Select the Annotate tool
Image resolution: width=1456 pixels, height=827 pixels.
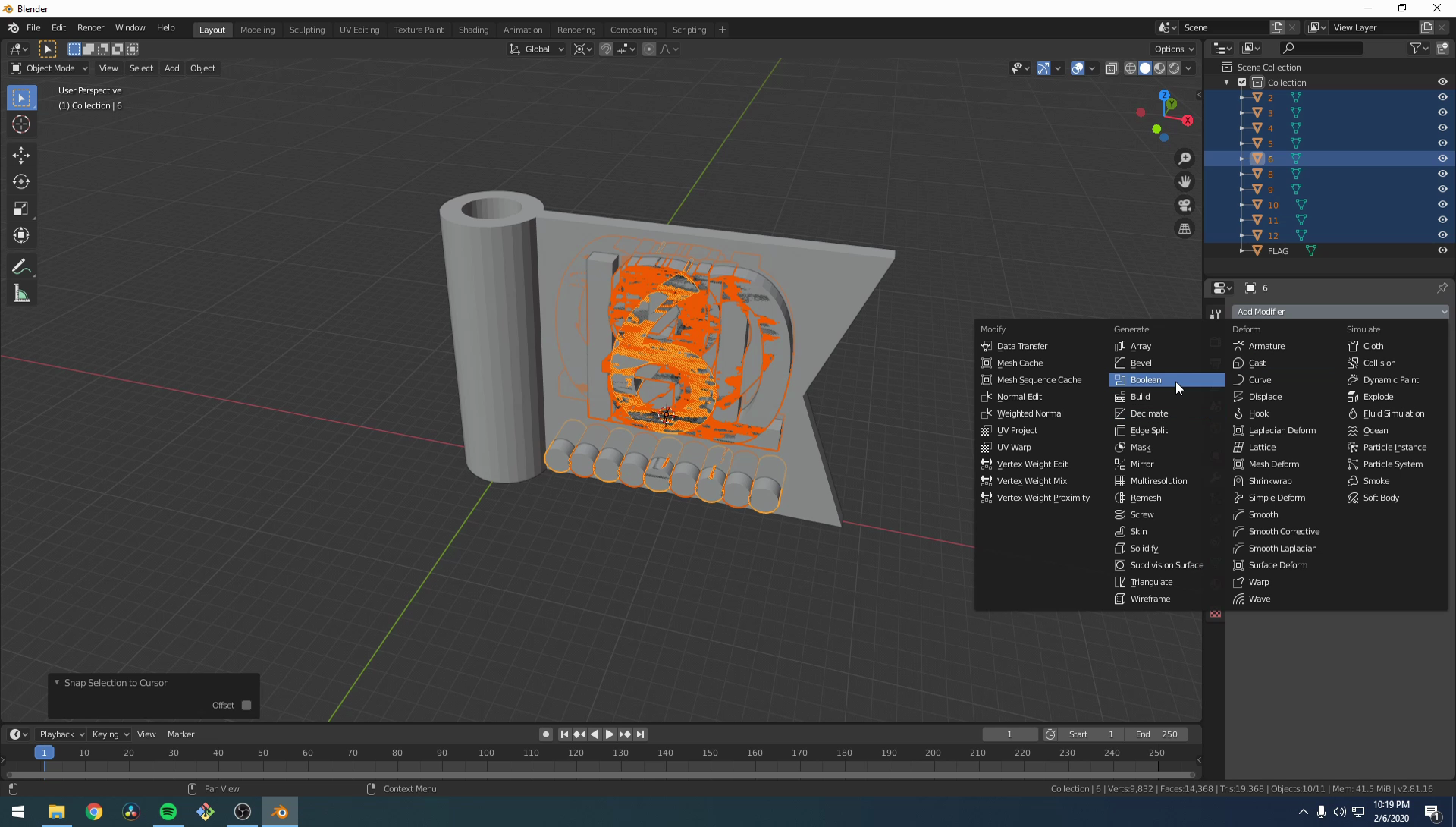coord(21,267)
